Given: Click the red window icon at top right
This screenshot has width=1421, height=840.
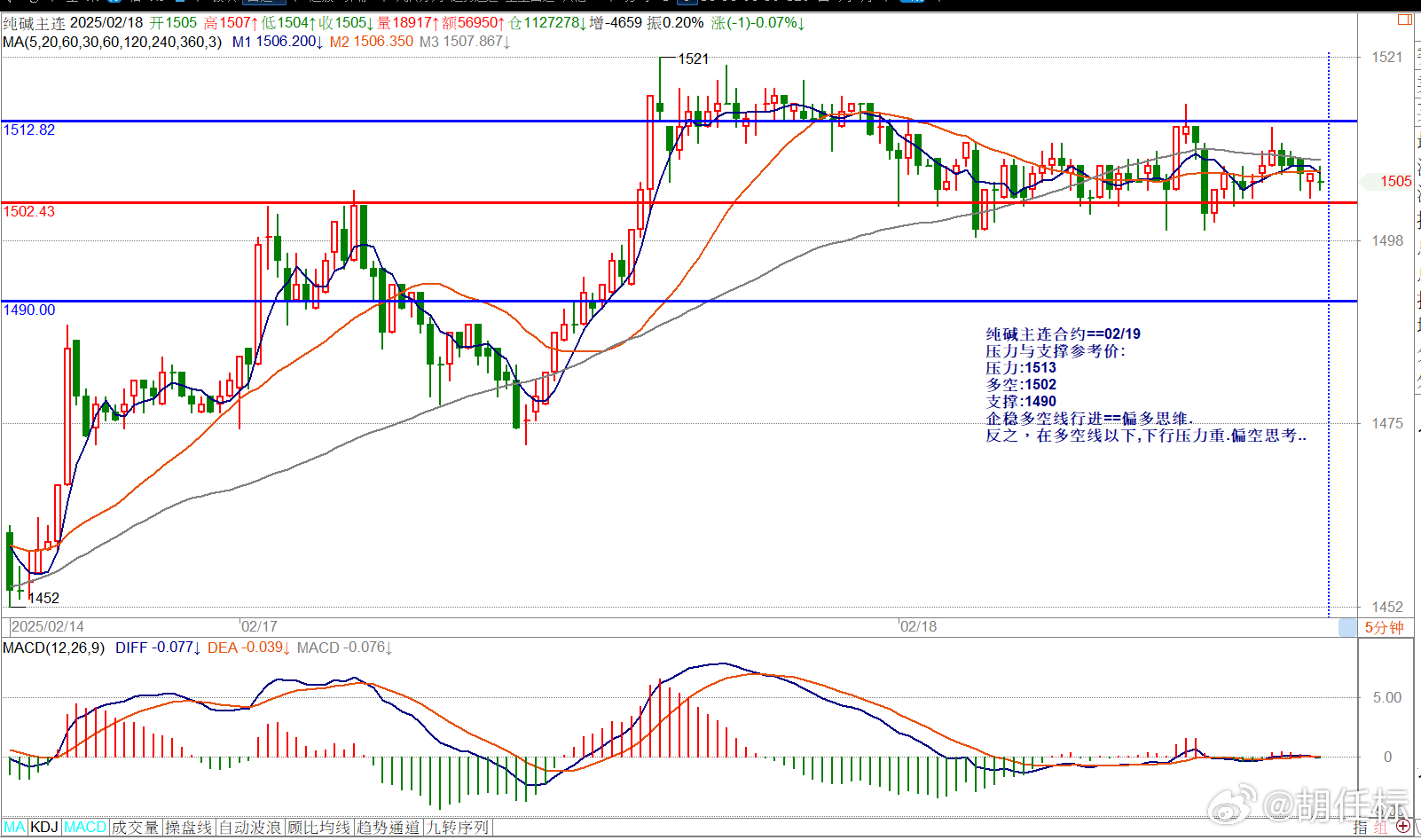Looking at the screenshot, I should (1406, 20).
